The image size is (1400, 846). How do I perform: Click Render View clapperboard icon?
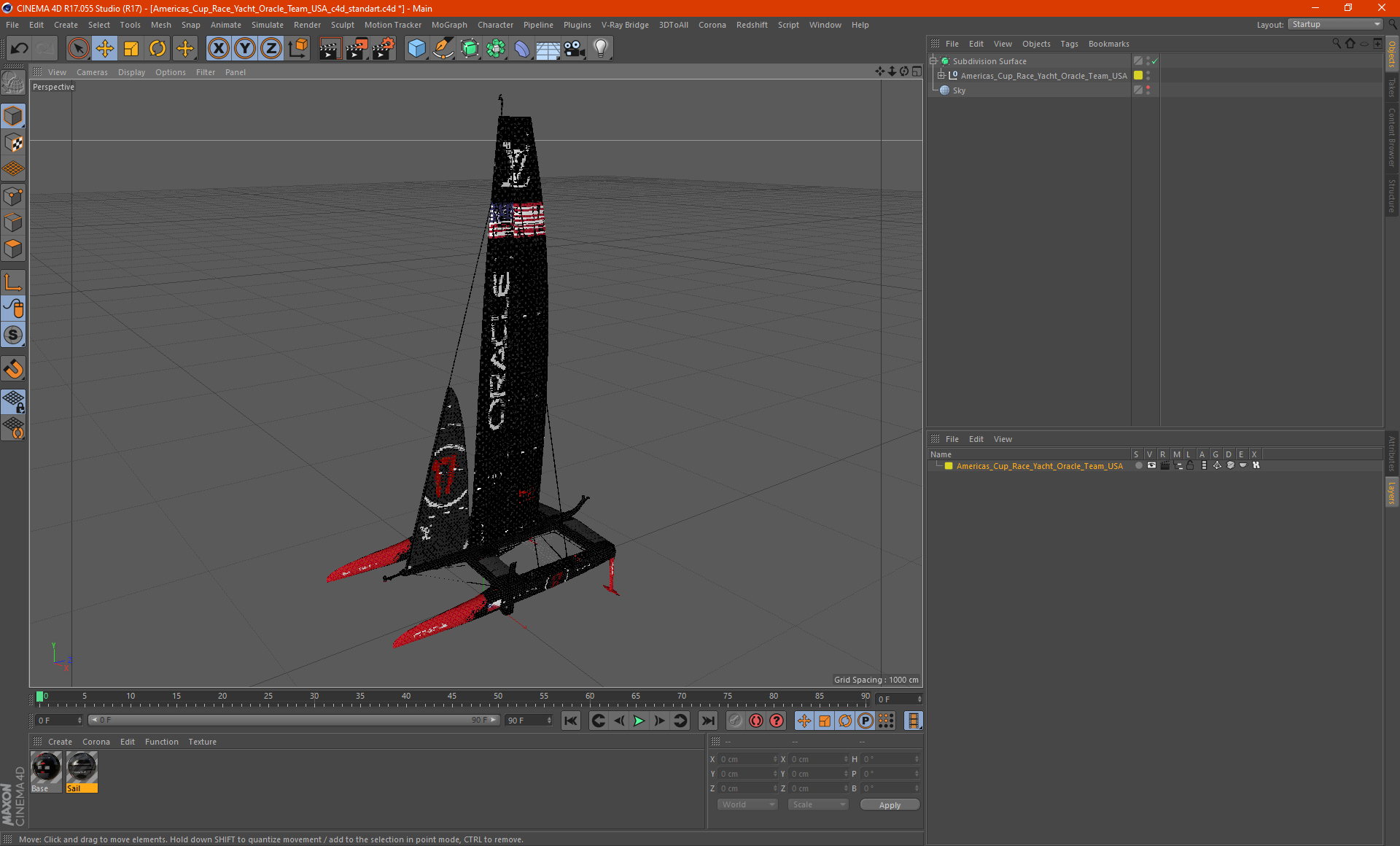point(330,49)
